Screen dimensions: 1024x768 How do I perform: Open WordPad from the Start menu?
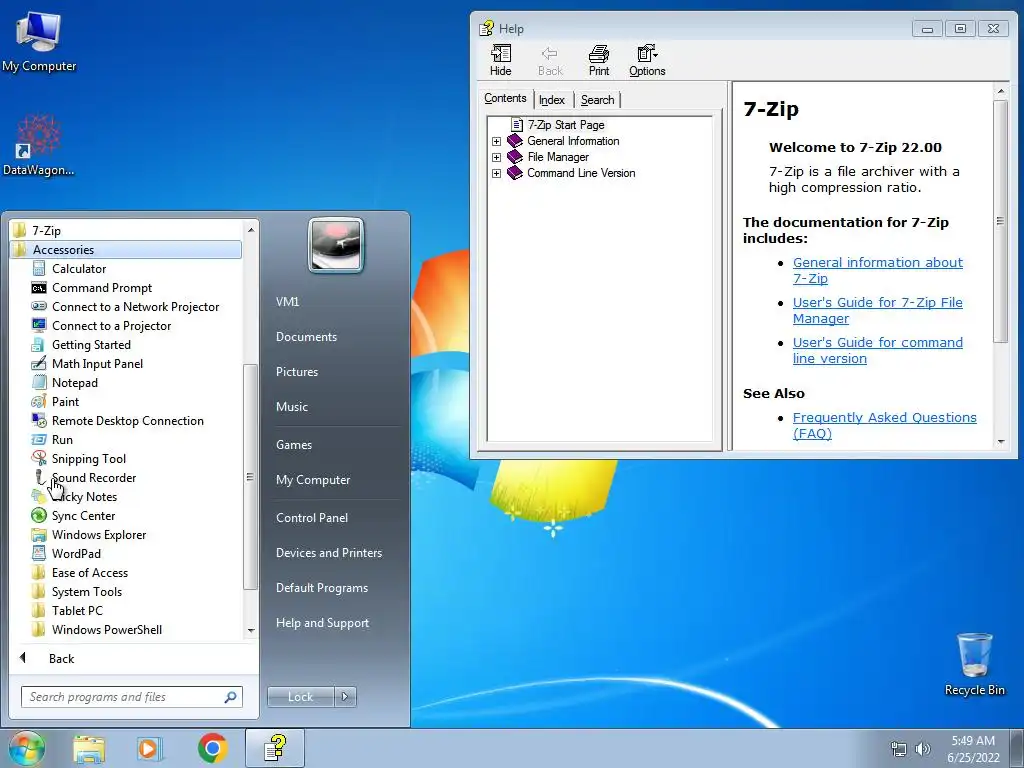(76, 553)
